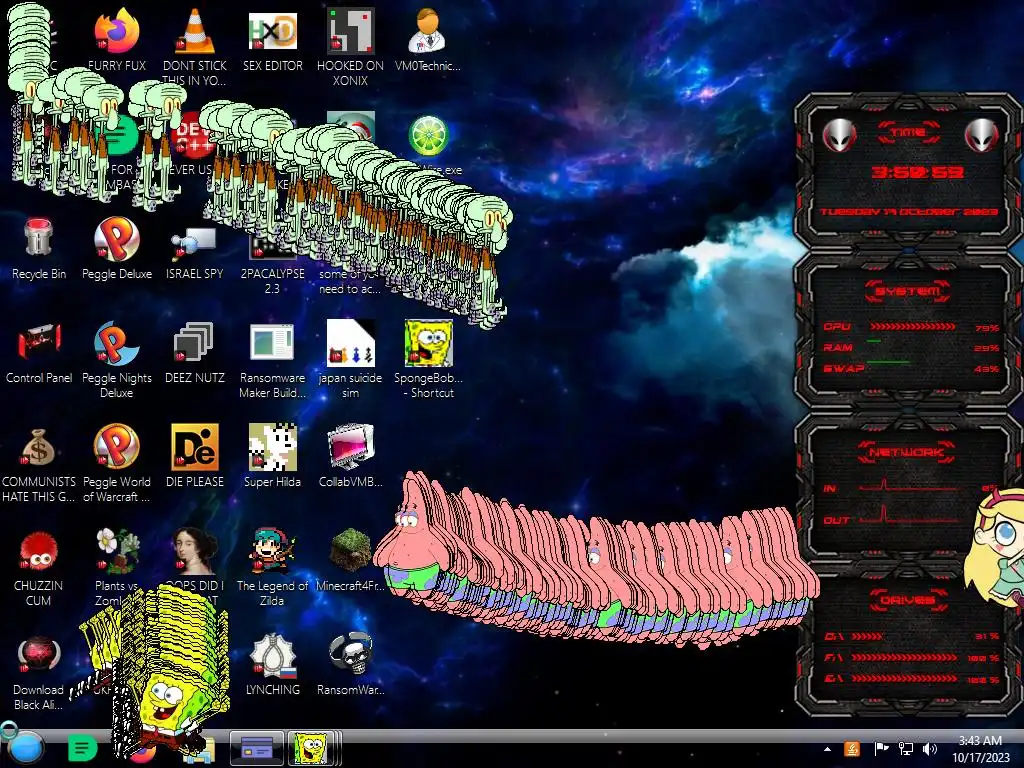1024x768 pixels.
Task: Select the 2PACALYPSE 2.3 icon label
Action: 272,281
